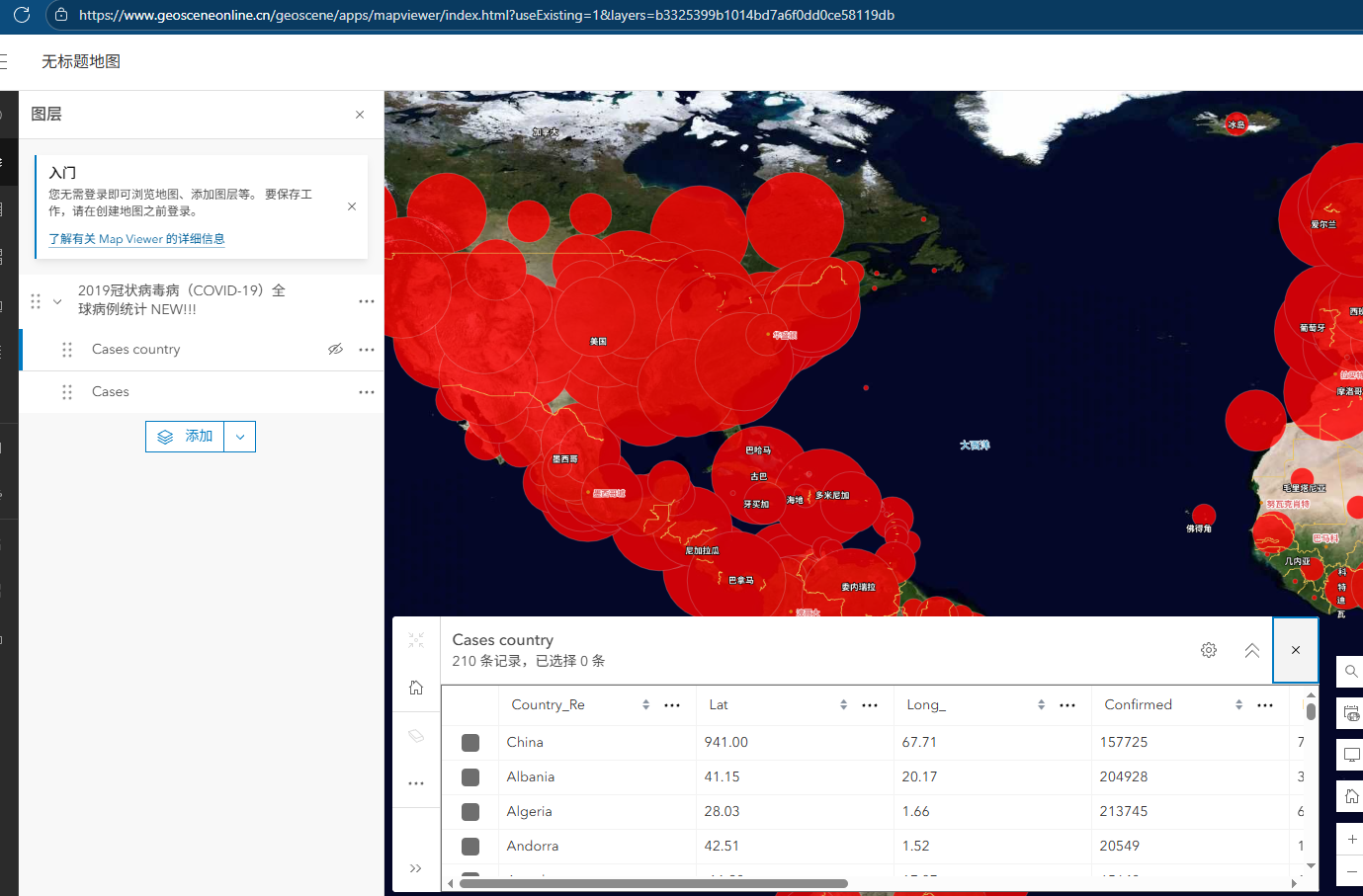
Task: Toggle visibility of Cases country layer
Action: (336, 350)
